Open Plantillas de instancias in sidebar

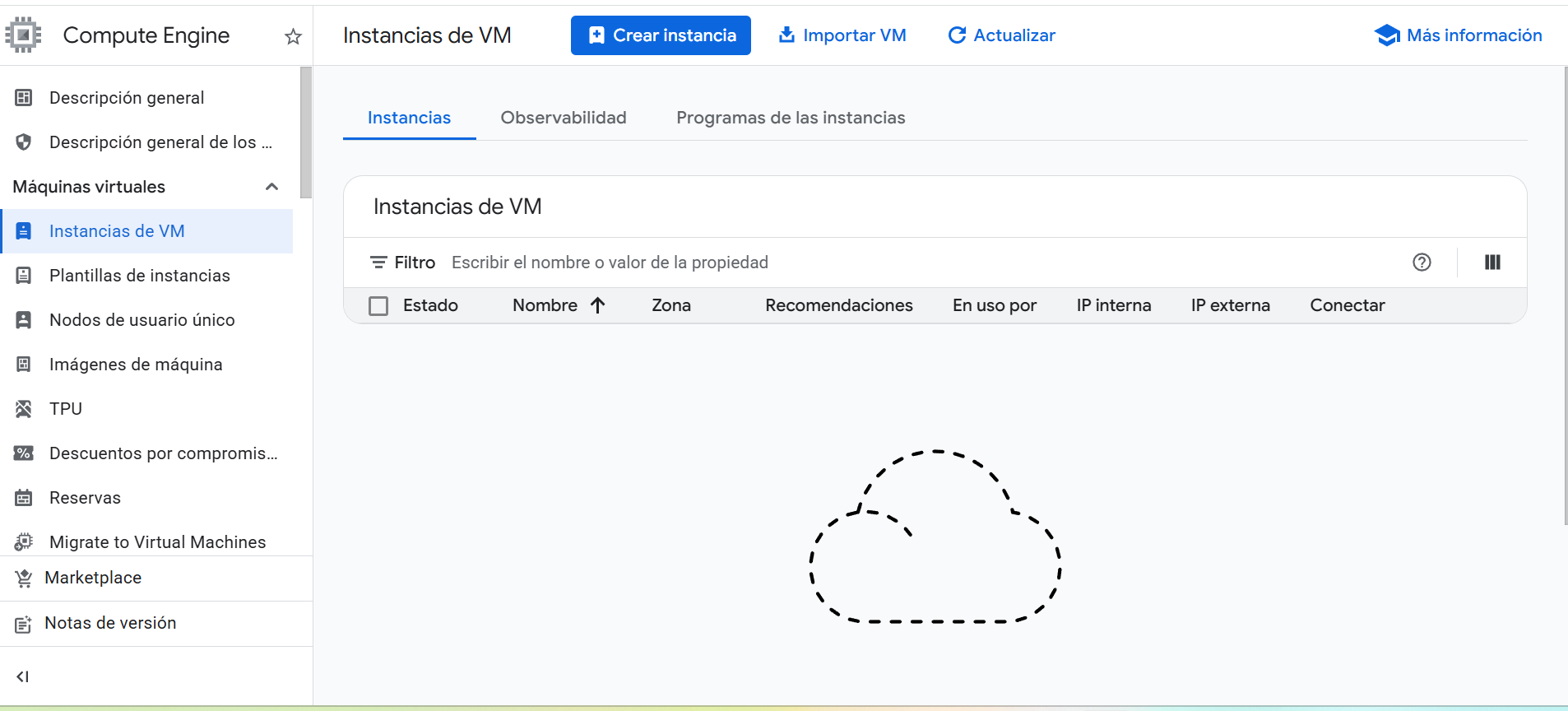point(139,276)
